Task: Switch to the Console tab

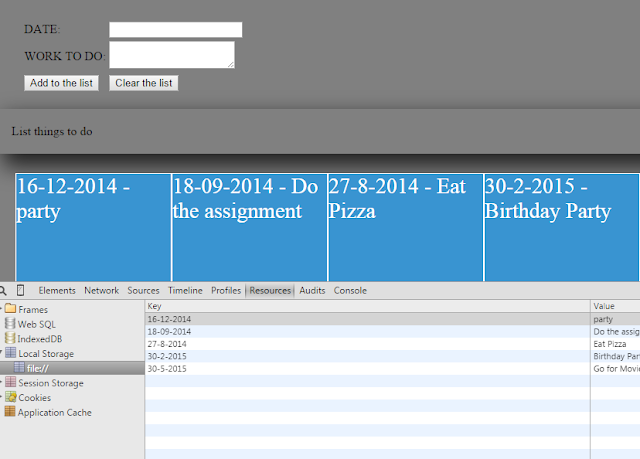Action: click(350, 290)
